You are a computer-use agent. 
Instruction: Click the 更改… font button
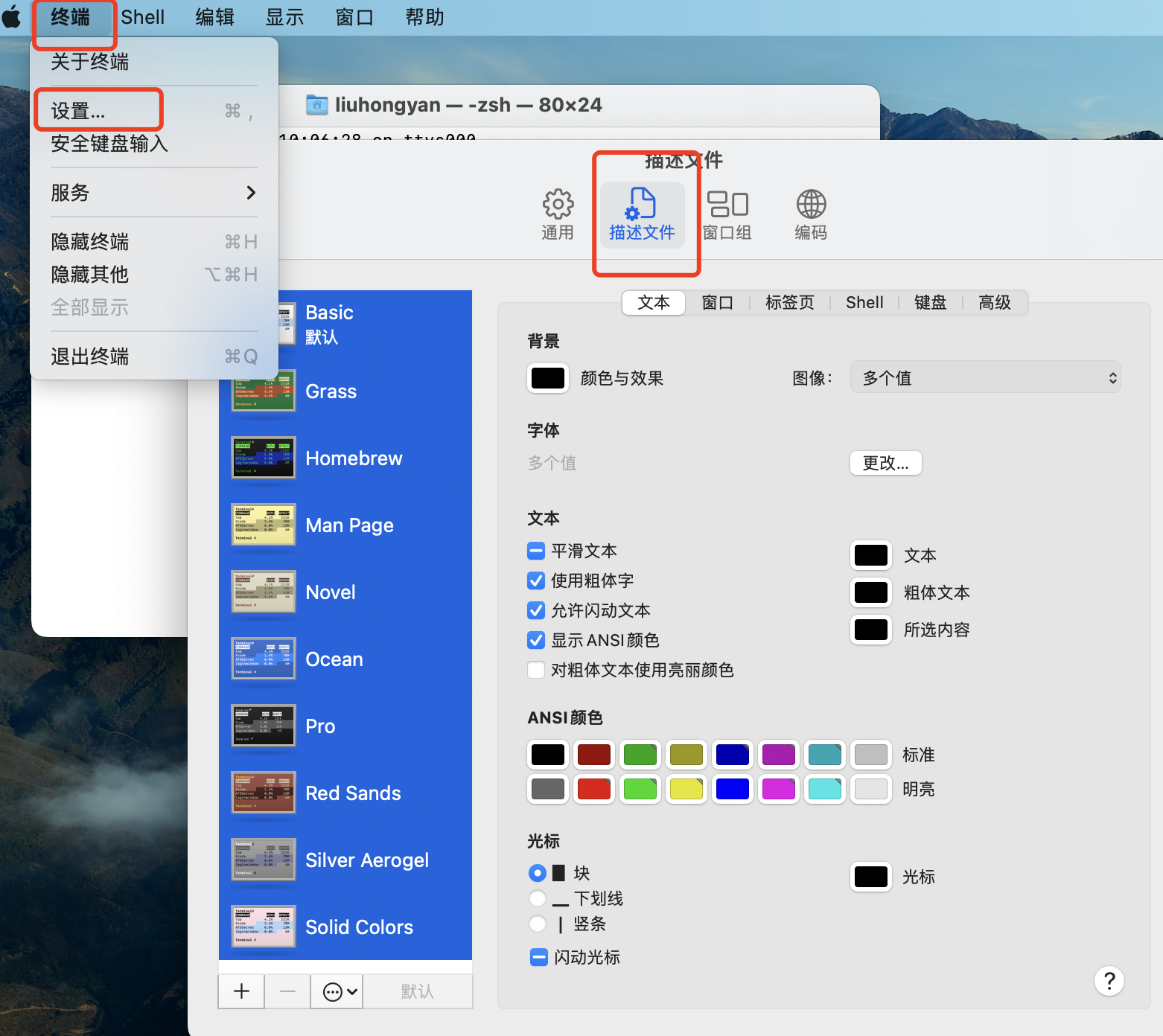(x=886, y=463)
